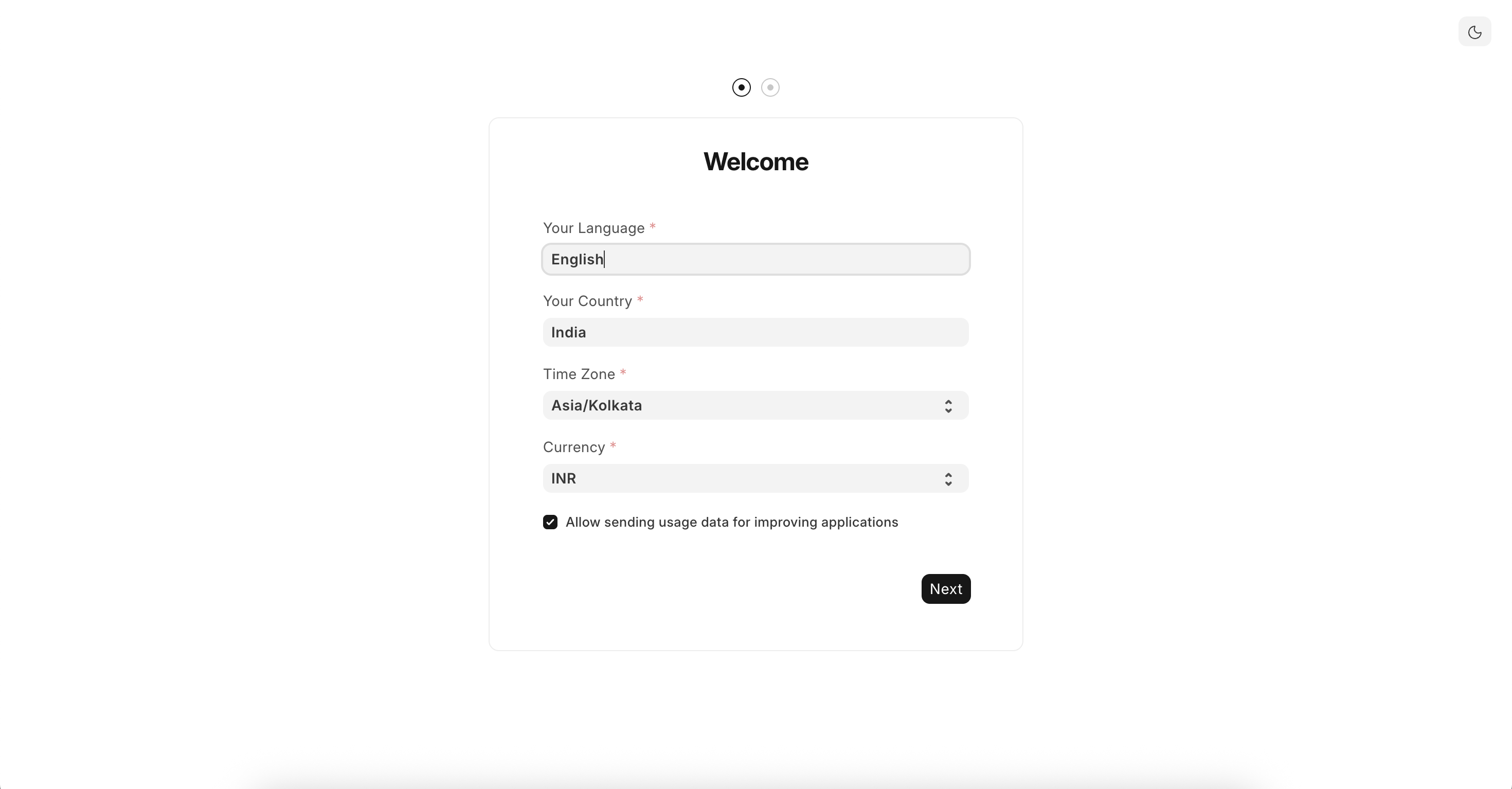Go to the second setup step dot
The height and width of the screenshot is (789, 1512).
click(770, 87)
